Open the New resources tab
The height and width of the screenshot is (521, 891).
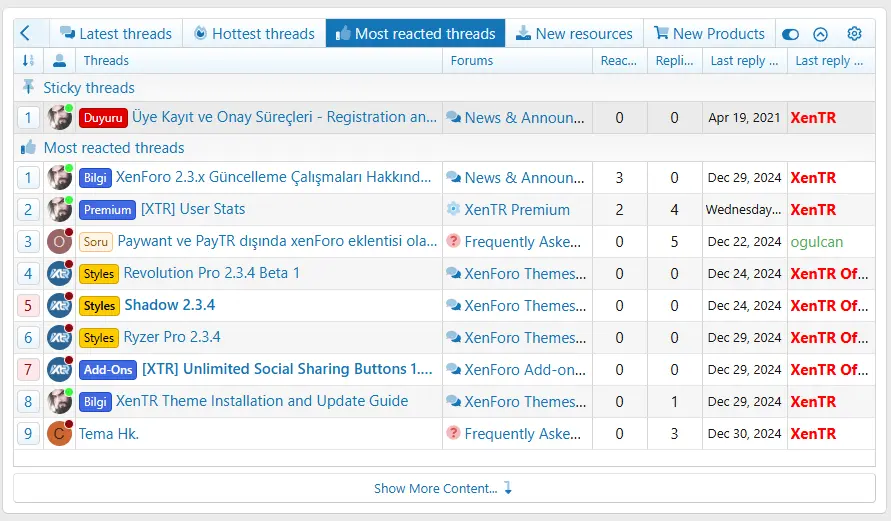pos(574,34)
